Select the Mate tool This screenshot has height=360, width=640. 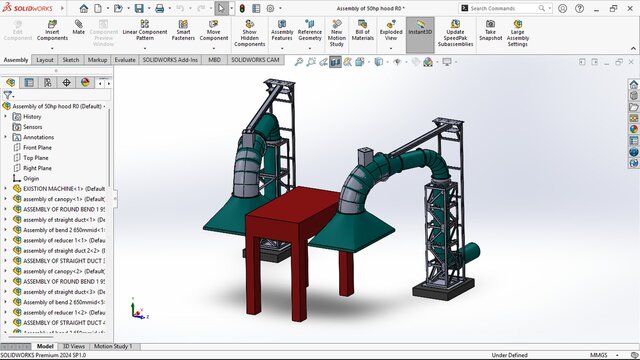tap(78, 27)
